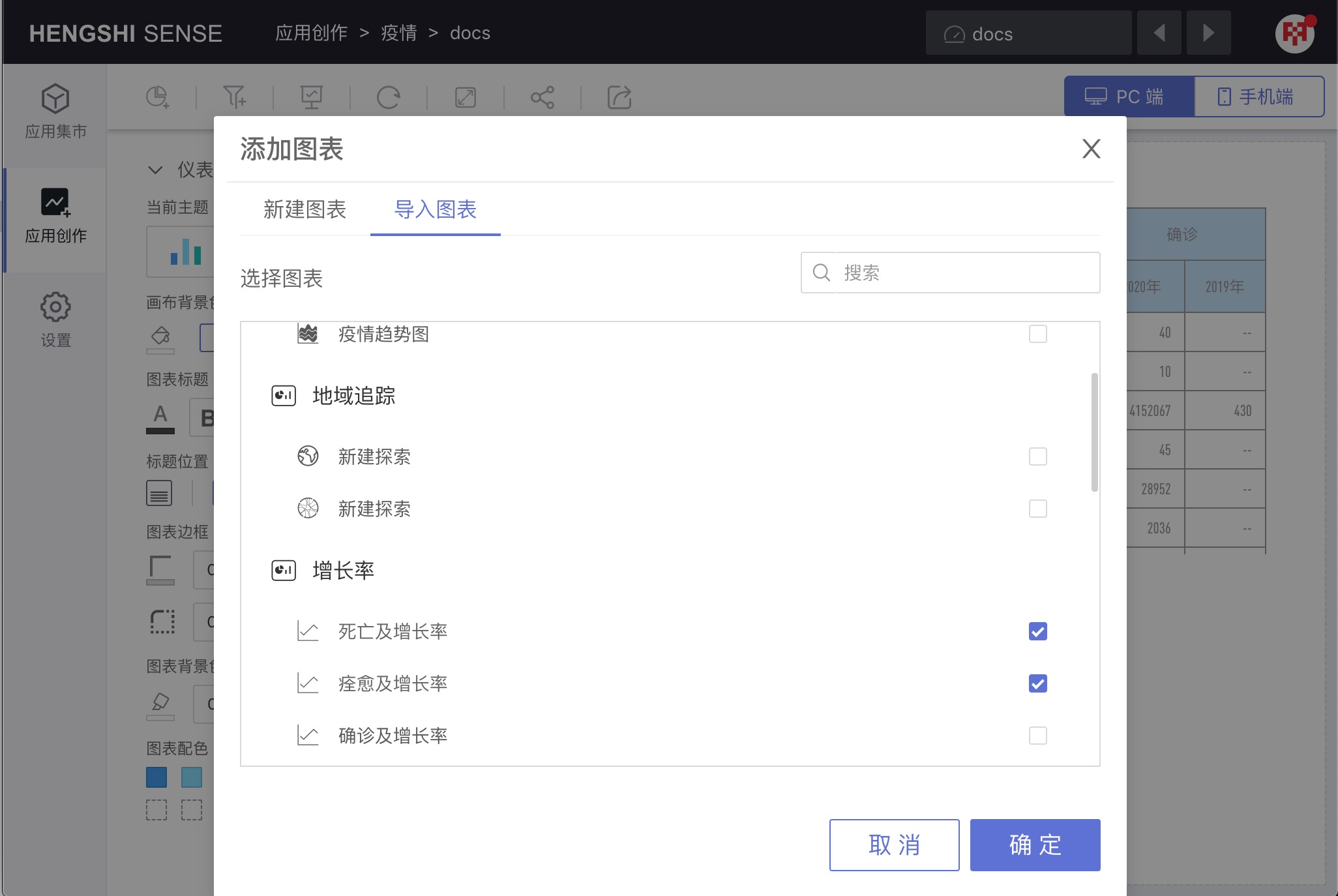The width and height of the screenshot is (1338, 896).
Task: Click the chart background color pen icon
Action: [x=160, y=706]
